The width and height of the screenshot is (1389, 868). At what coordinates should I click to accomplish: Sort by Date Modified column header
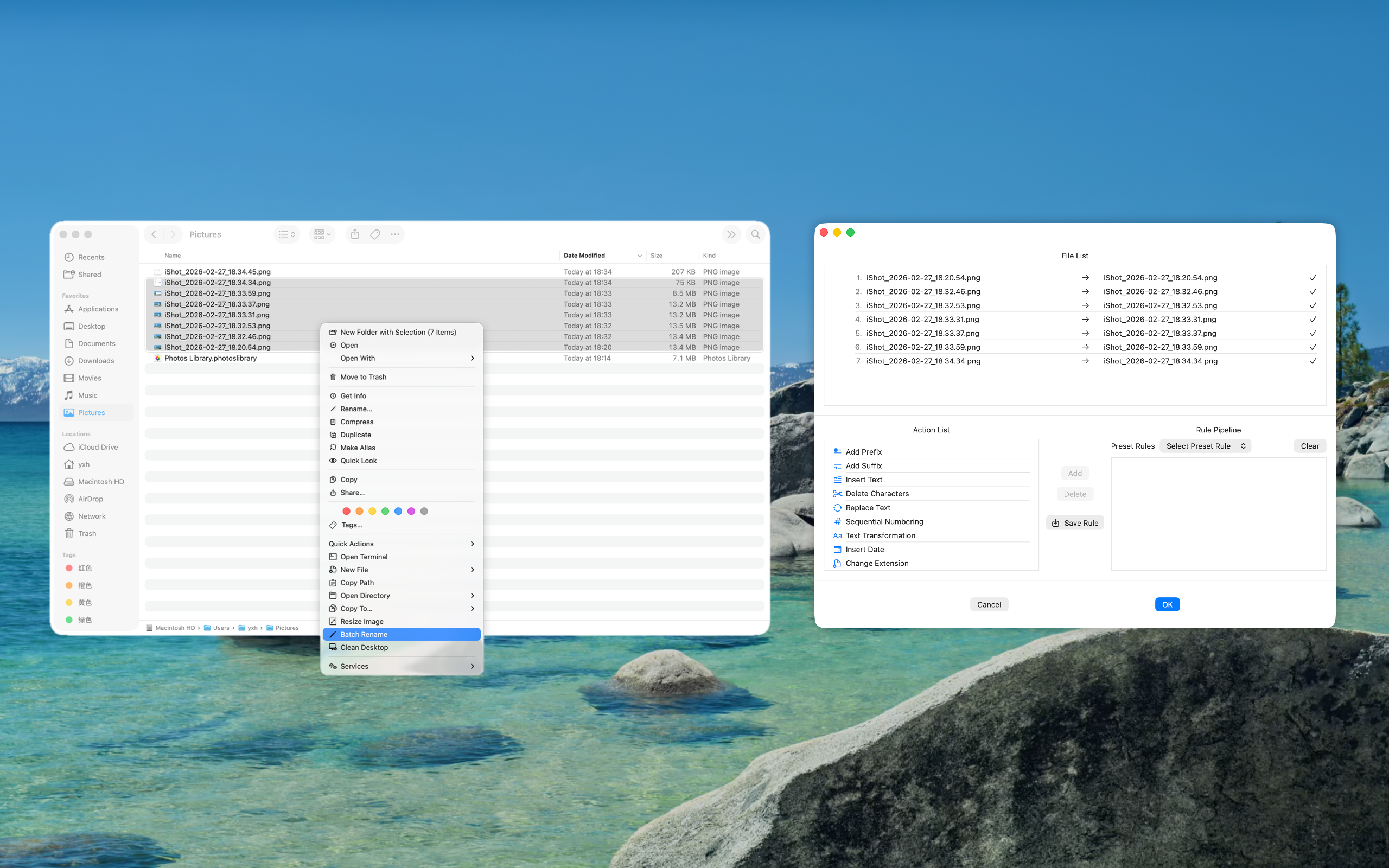pyautogui.click(x=602, y=256)
